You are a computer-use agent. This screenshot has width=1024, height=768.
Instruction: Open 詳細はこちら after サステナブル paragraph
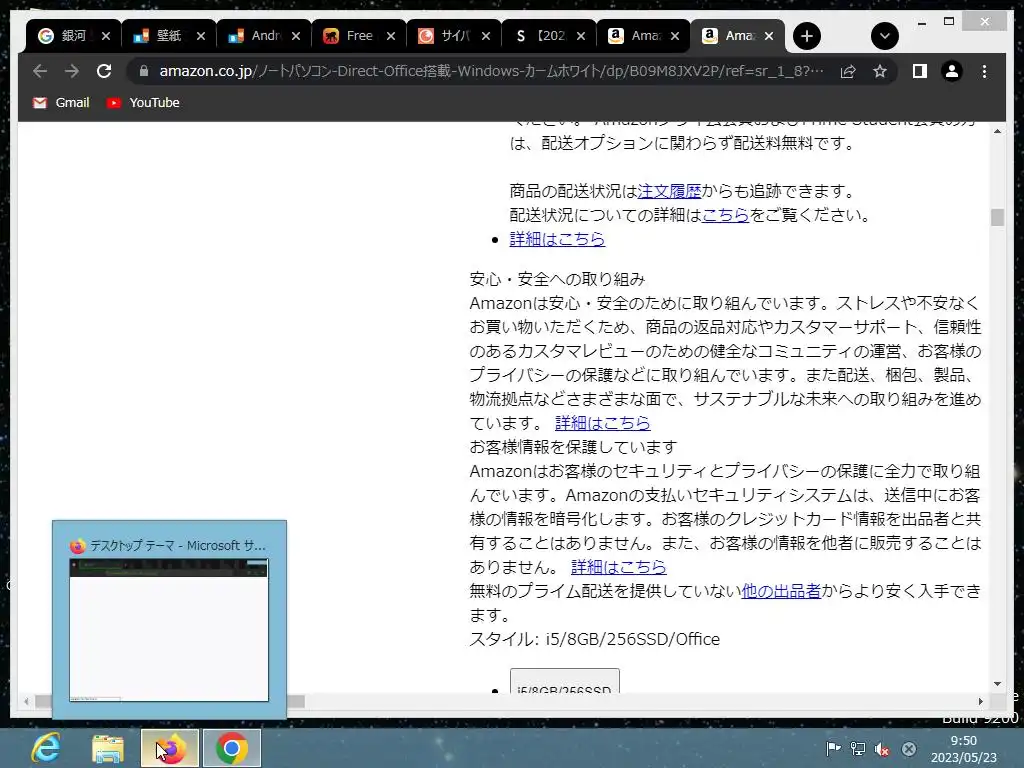[x=602, y=423]
